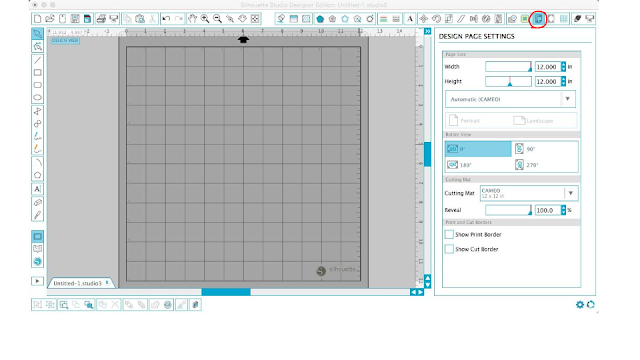
Task: Expand the Automatic (CAMEO) page size dropdown
Action: point(510,99)
